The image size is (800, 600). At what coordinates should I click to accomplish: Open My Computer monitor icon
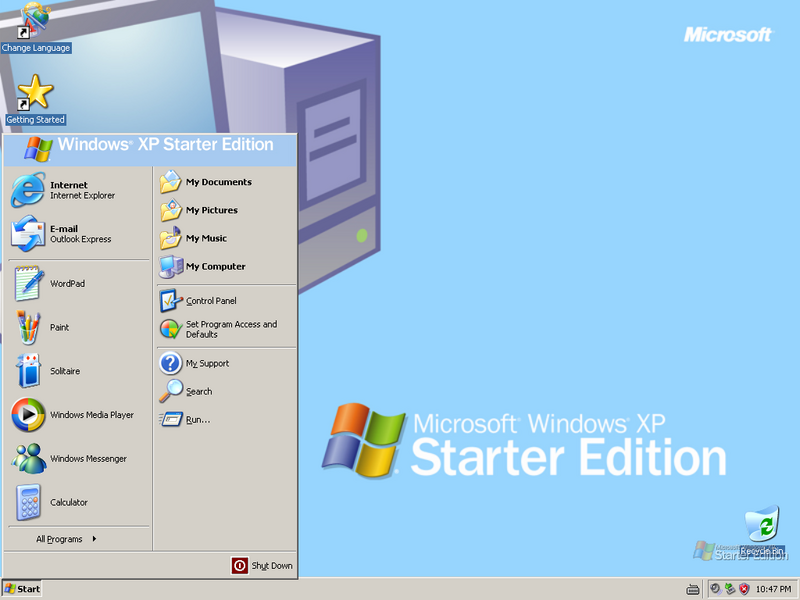click(x=171, y=266)
